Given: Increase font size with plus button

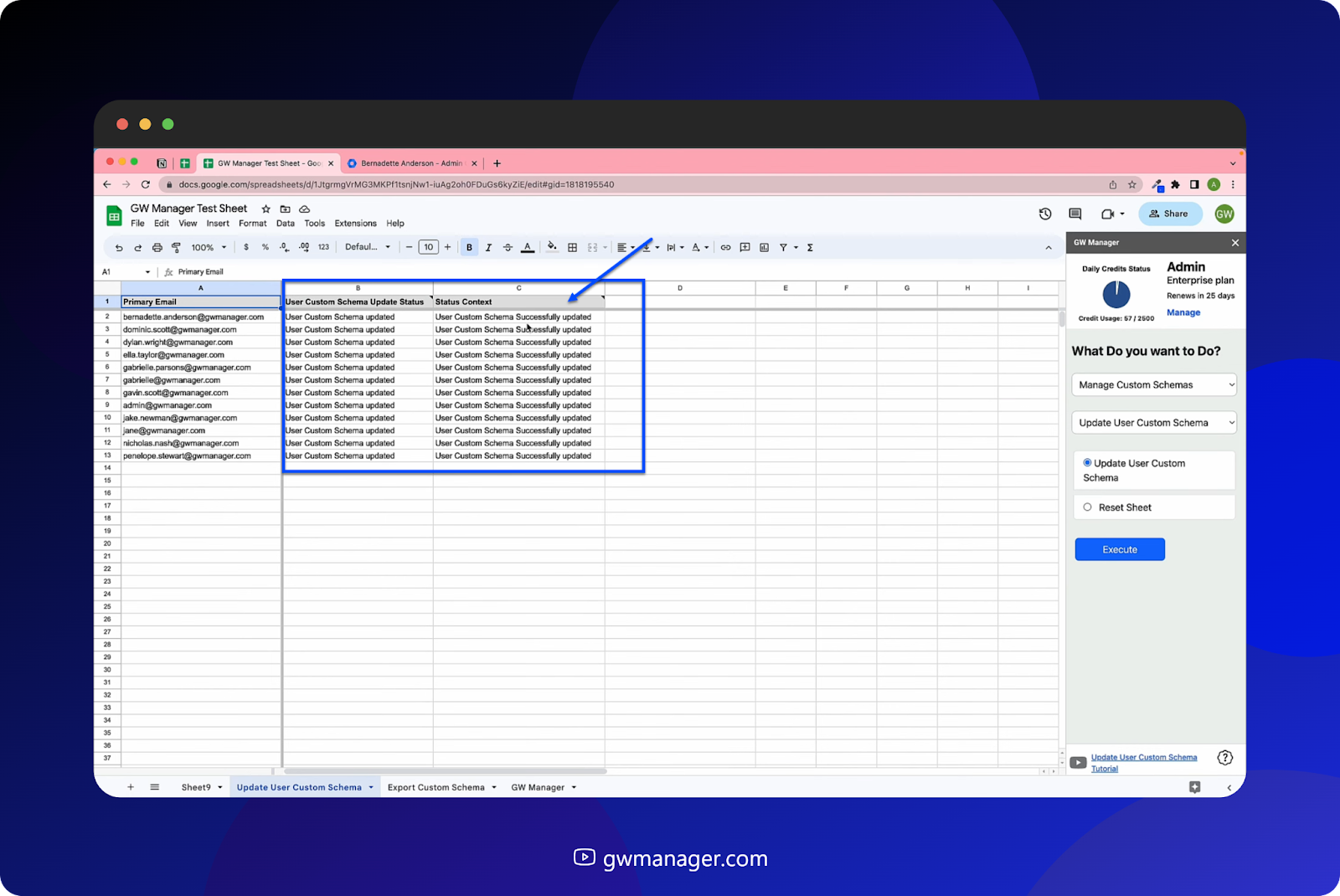Looking at the screenshot, I should click(x=447, y=248).
